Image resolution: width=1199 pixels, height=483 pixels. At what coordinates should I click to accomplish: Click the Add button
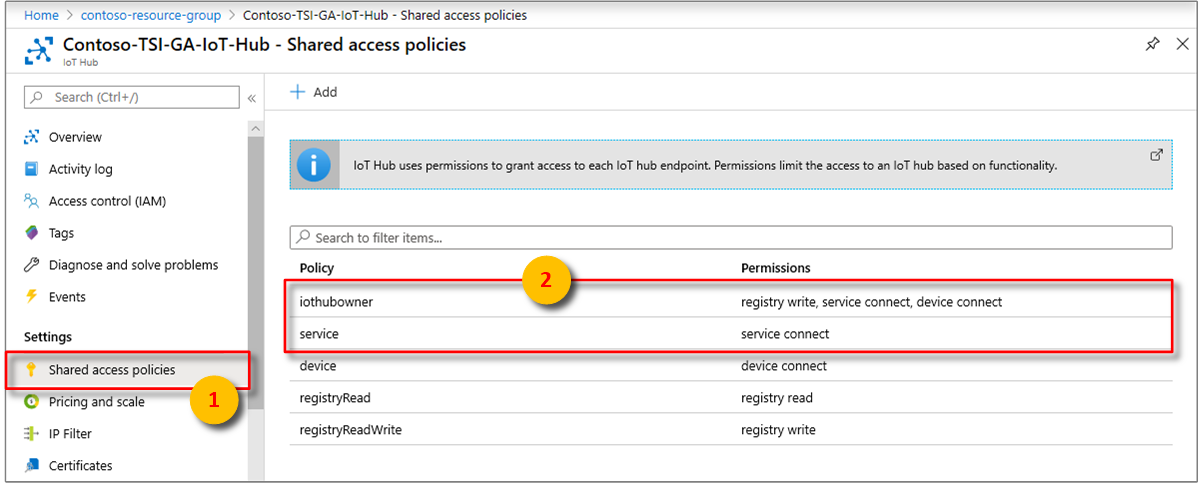pos(314,92)
